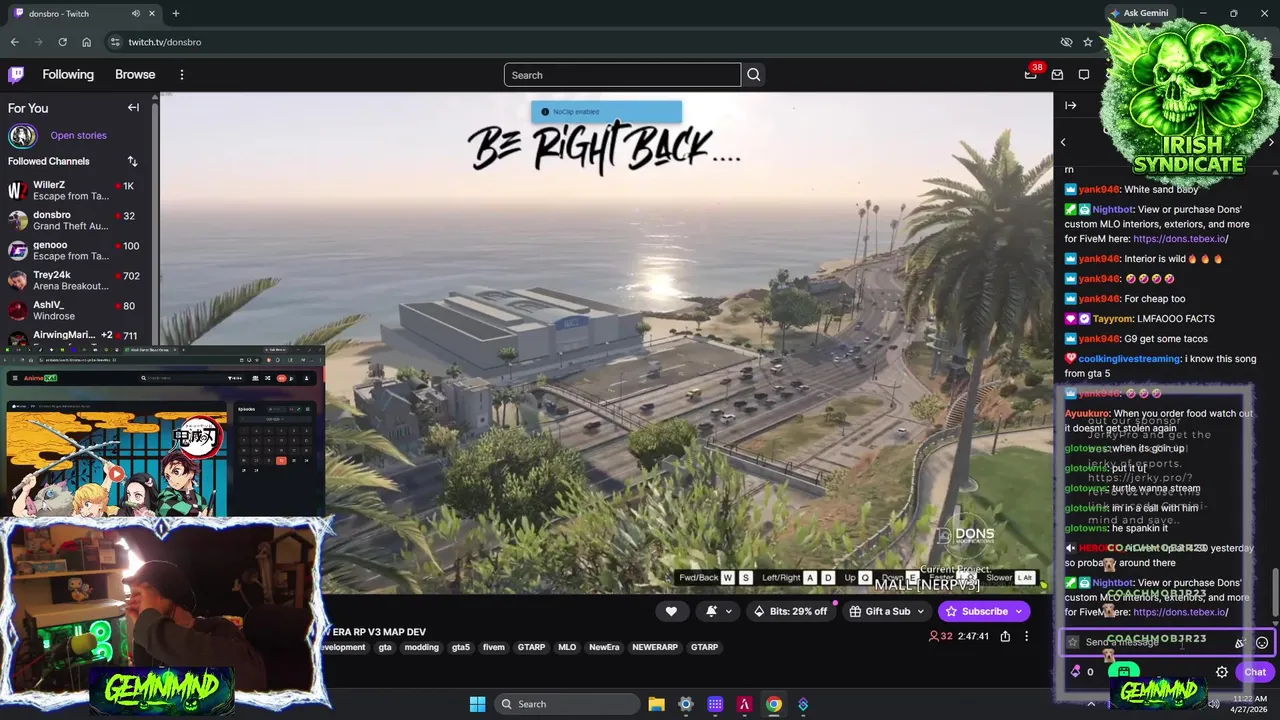Open chat settings gear
1280x720 pixels.
point(1222,672)
